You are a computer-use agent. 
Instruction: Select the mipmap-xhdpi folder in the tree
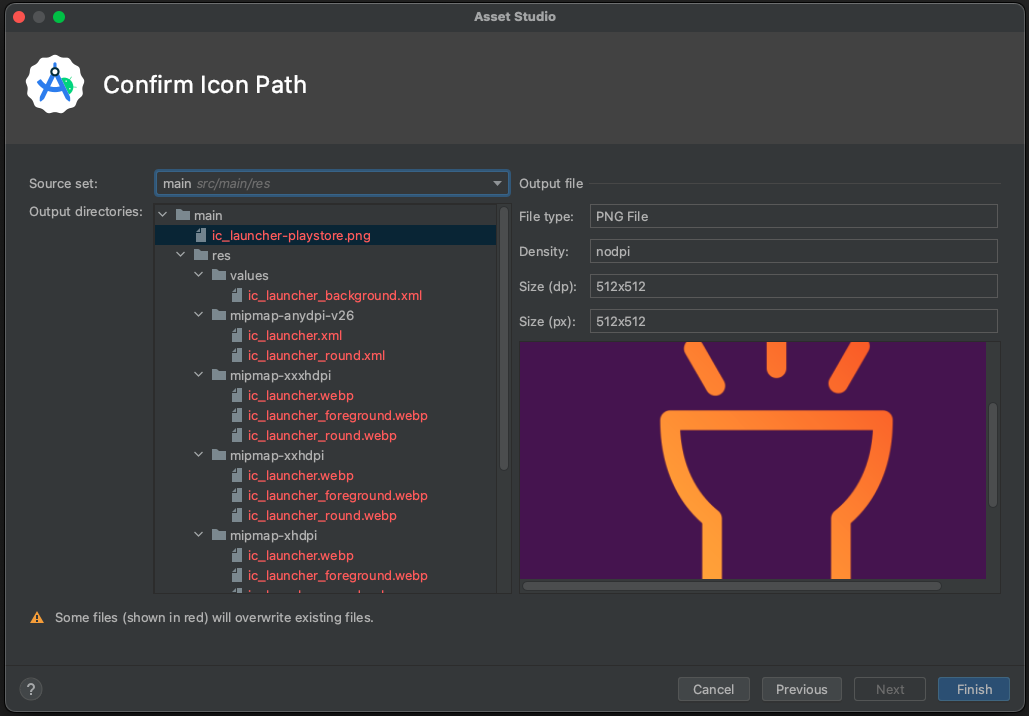pos(250,535)
